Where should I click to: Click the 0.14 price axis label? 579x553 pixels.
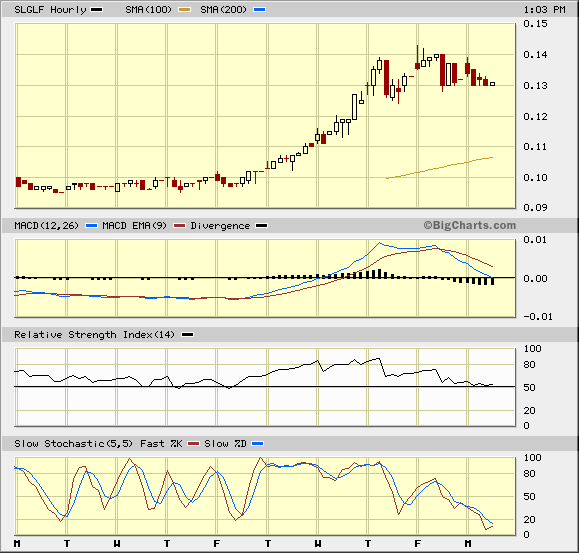pyautogui.click(x=535, y=55)
